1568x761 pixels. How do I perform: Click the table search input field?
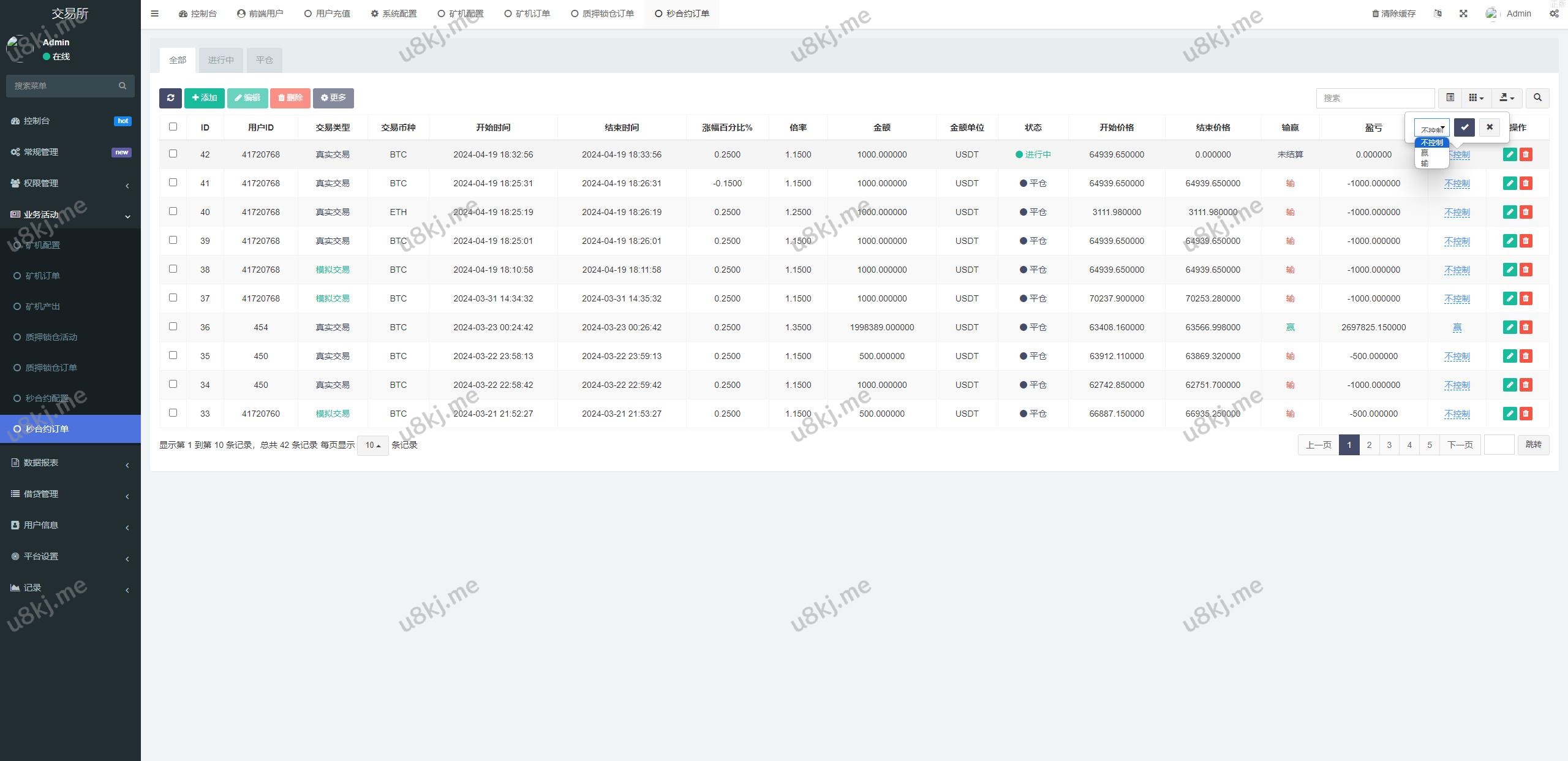tap(1375, 98)
